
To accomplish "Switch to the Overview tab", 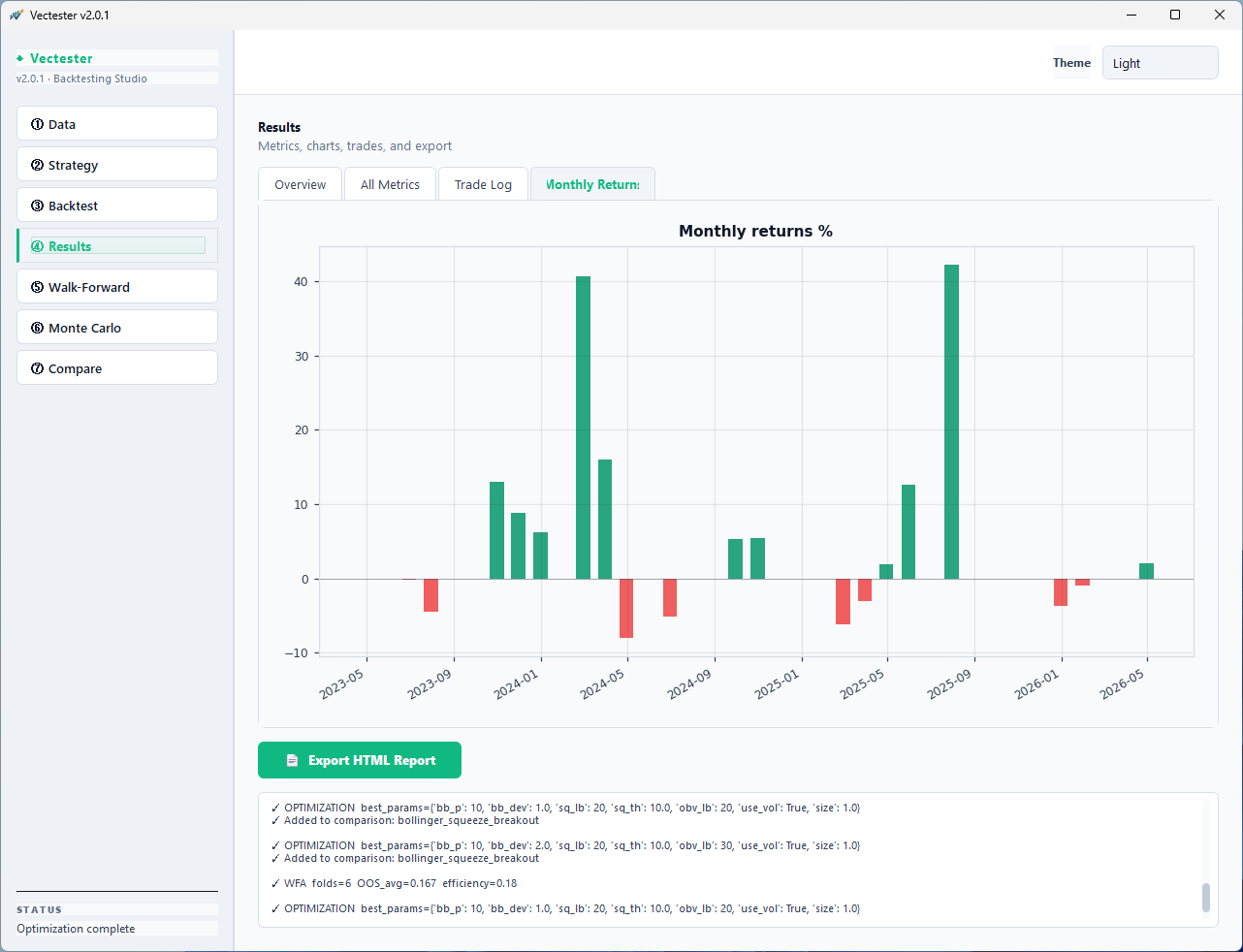I will click(300, 183).
